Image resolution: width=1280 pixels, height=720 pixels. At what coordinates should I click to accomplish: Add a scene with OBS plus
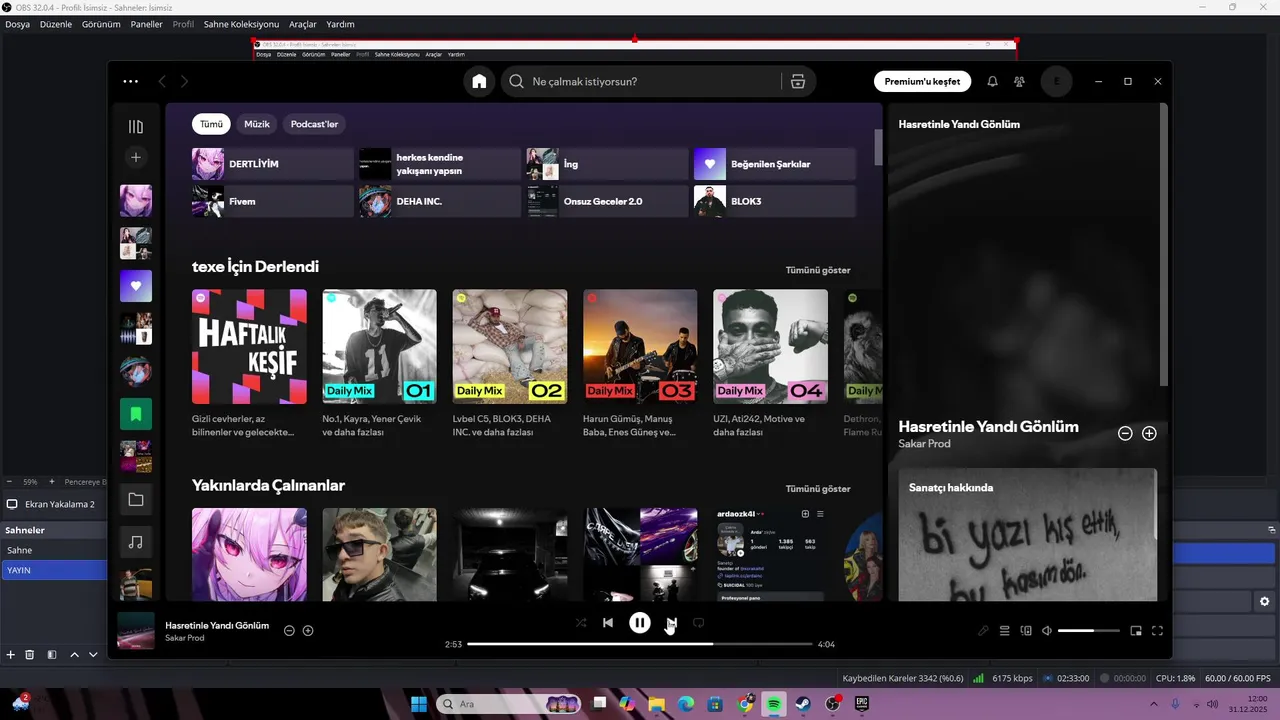[x=11, y=655]
